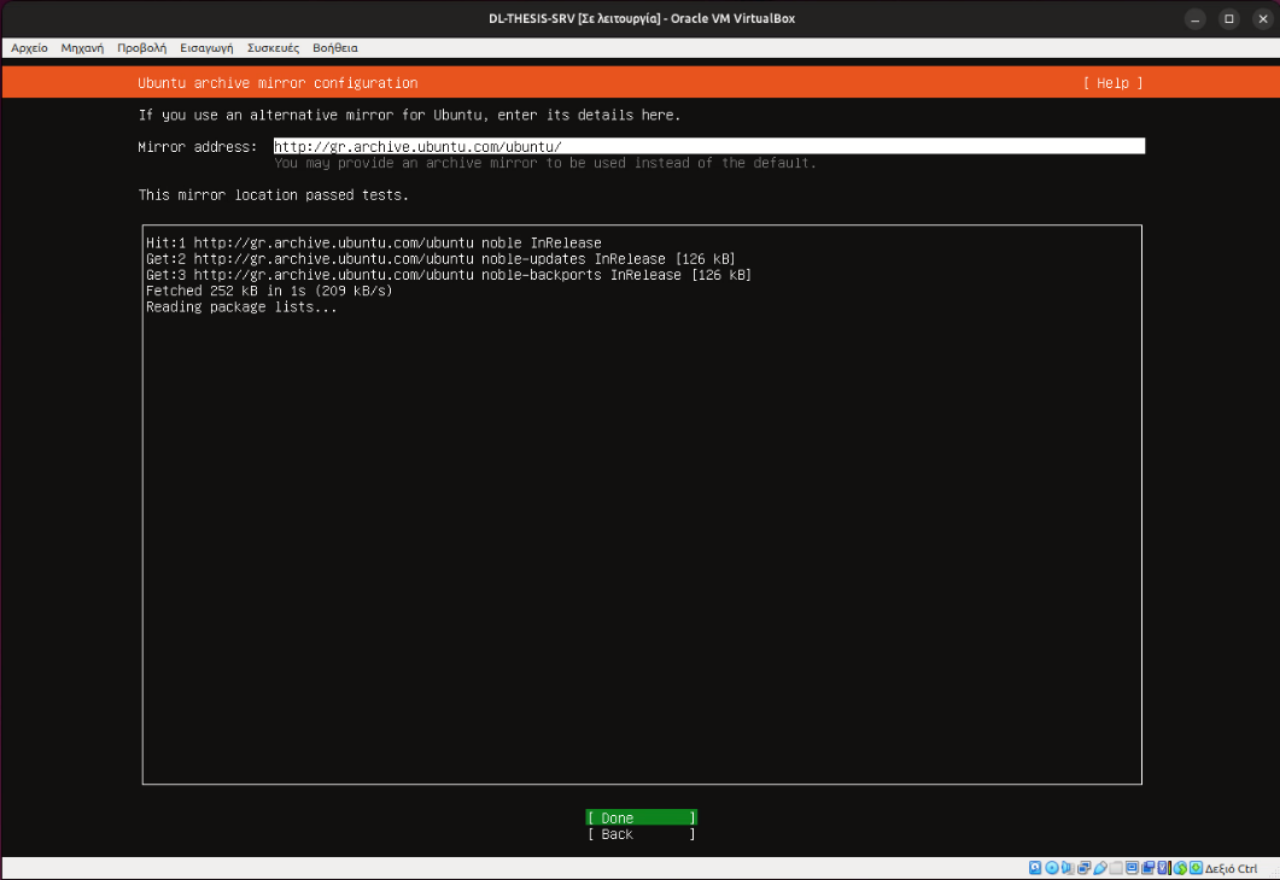Viewport: 1280px width, 880px height.
Task: Open the Προβολή menu
Action: pyautogui.click(x=142, y=48)
